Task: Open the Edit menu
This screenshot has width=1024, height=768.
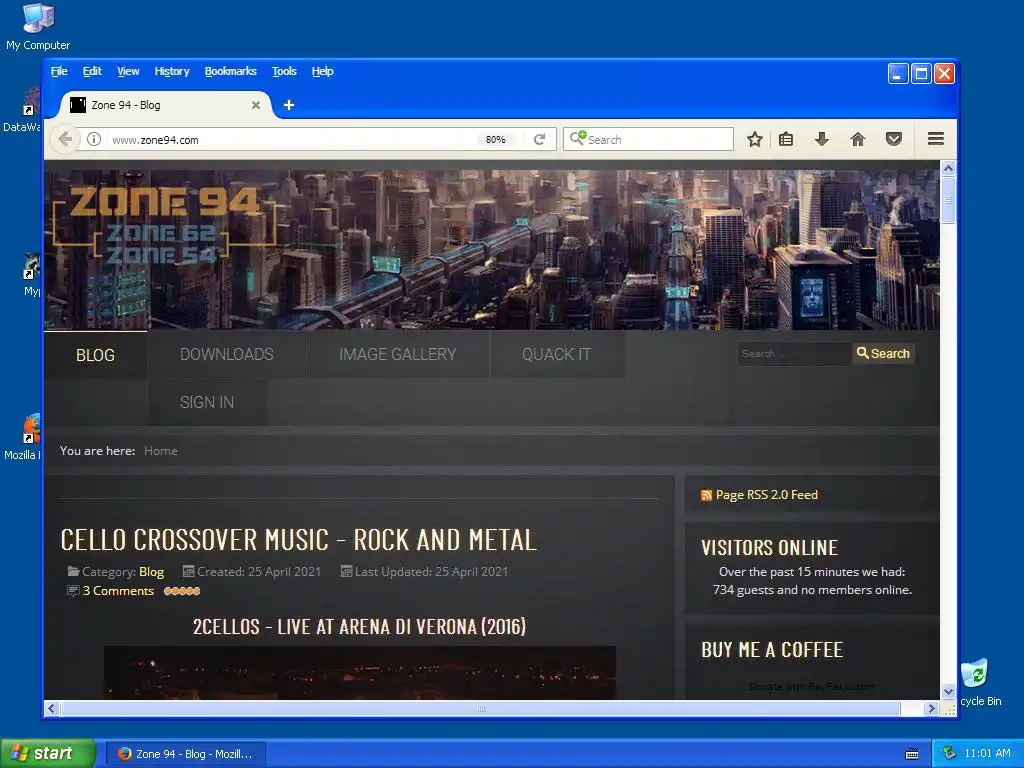Action: pyautogui.click(x=92, y=71)
